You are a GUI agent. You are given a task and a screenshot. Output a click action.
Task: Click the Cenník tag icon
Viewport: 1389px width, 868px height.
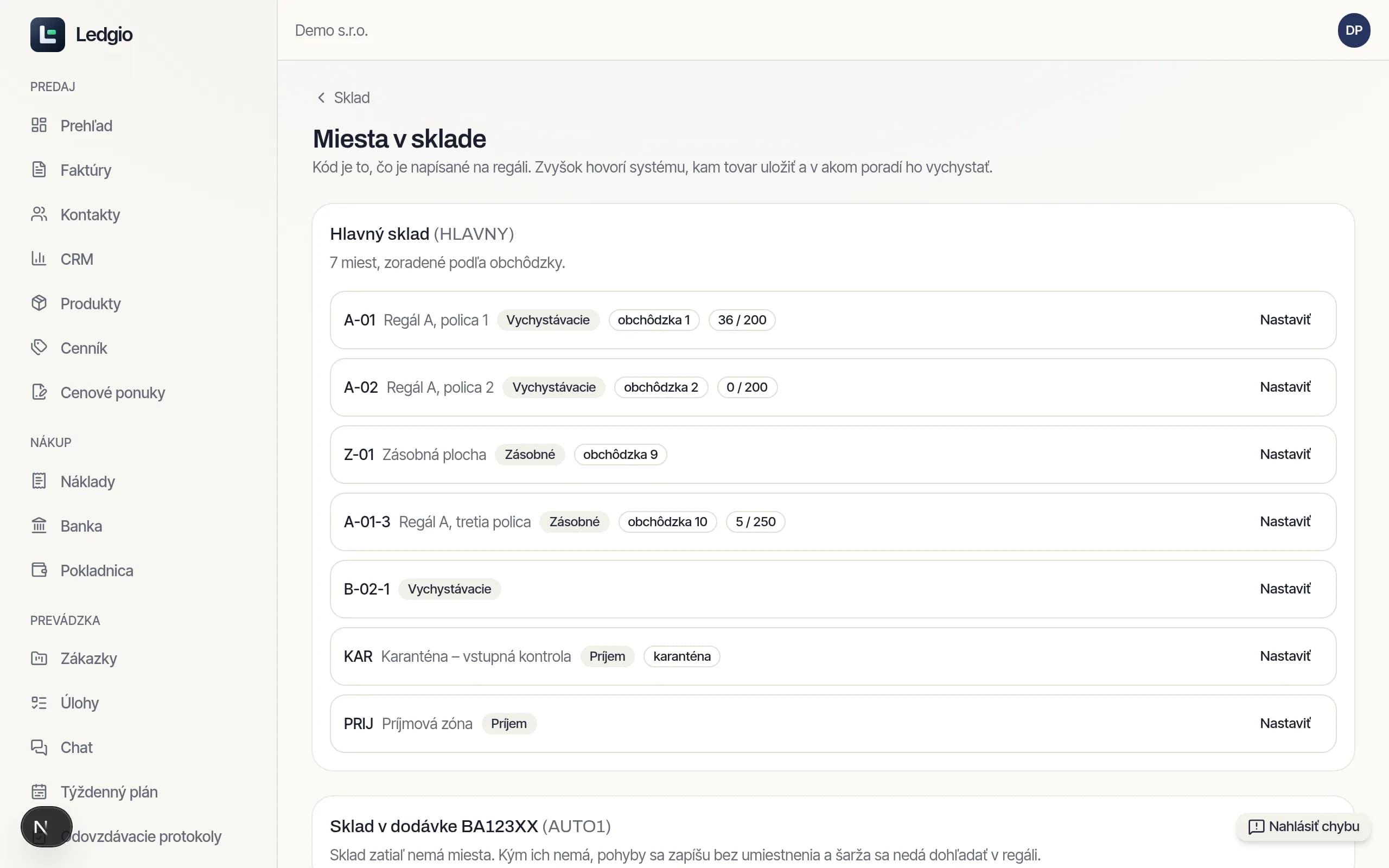pos(39,348)
